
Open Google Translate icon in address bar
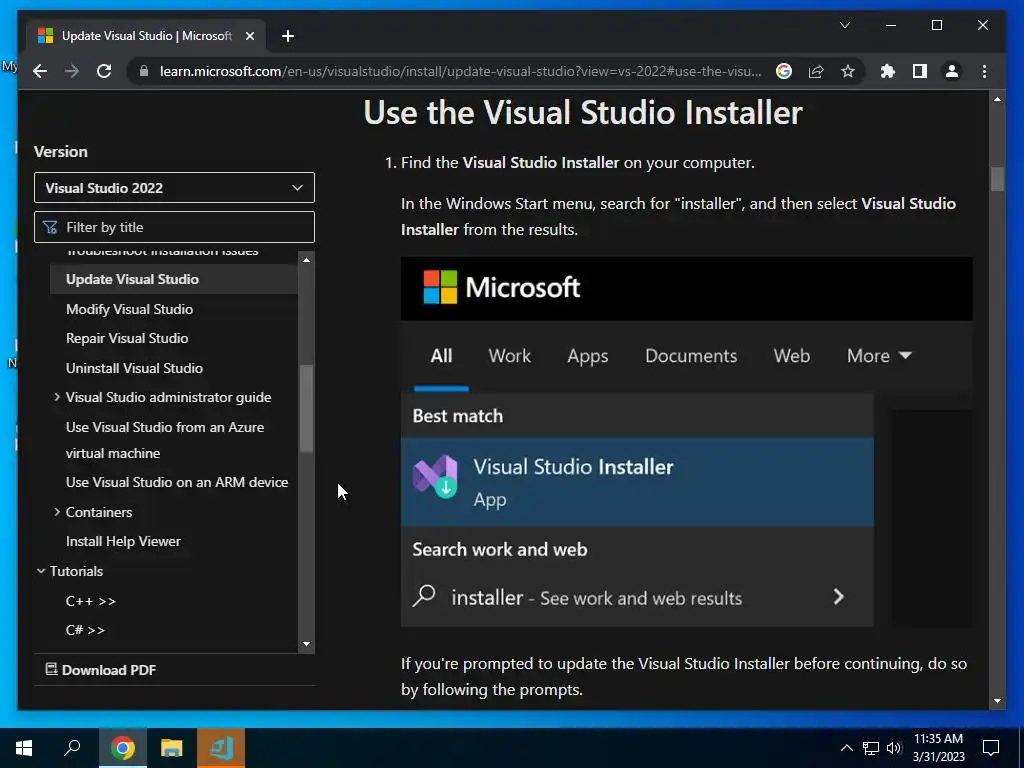click(x=784, y=71)
